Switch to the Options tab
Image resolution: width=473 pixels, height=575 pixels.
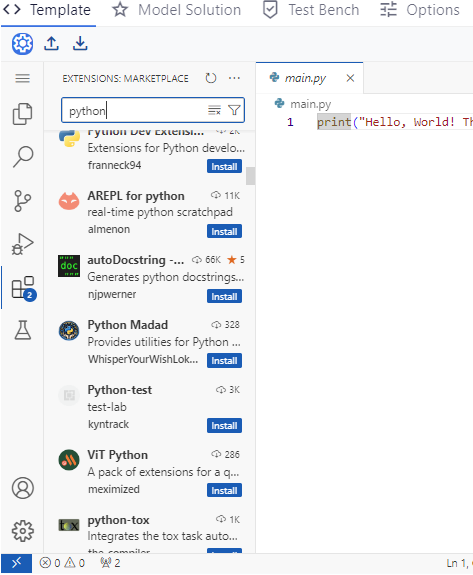coord(420,10)
